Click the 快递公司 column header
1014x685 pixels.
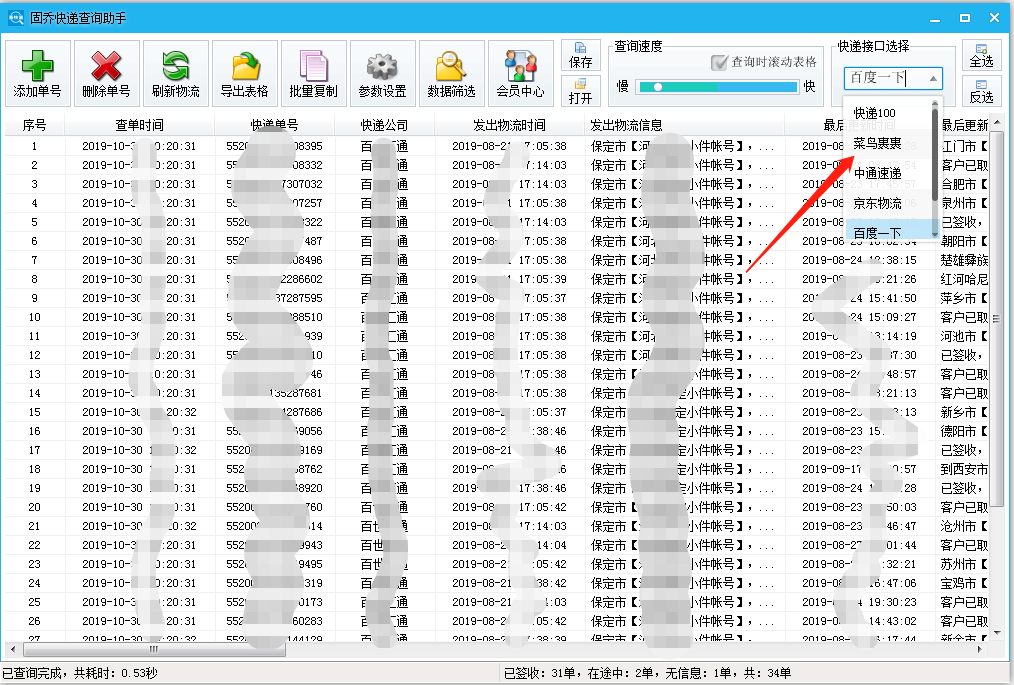coord(384,125)
